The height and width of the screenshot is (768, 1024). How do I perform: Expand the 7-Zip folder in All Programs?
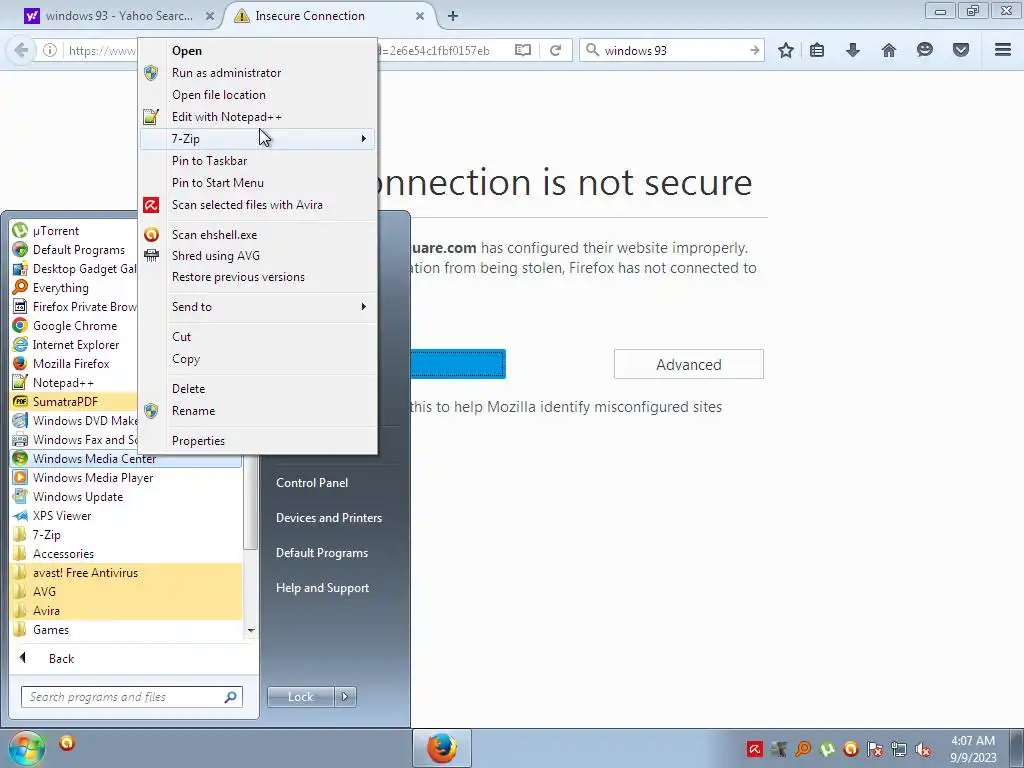[x=125, y=534]
